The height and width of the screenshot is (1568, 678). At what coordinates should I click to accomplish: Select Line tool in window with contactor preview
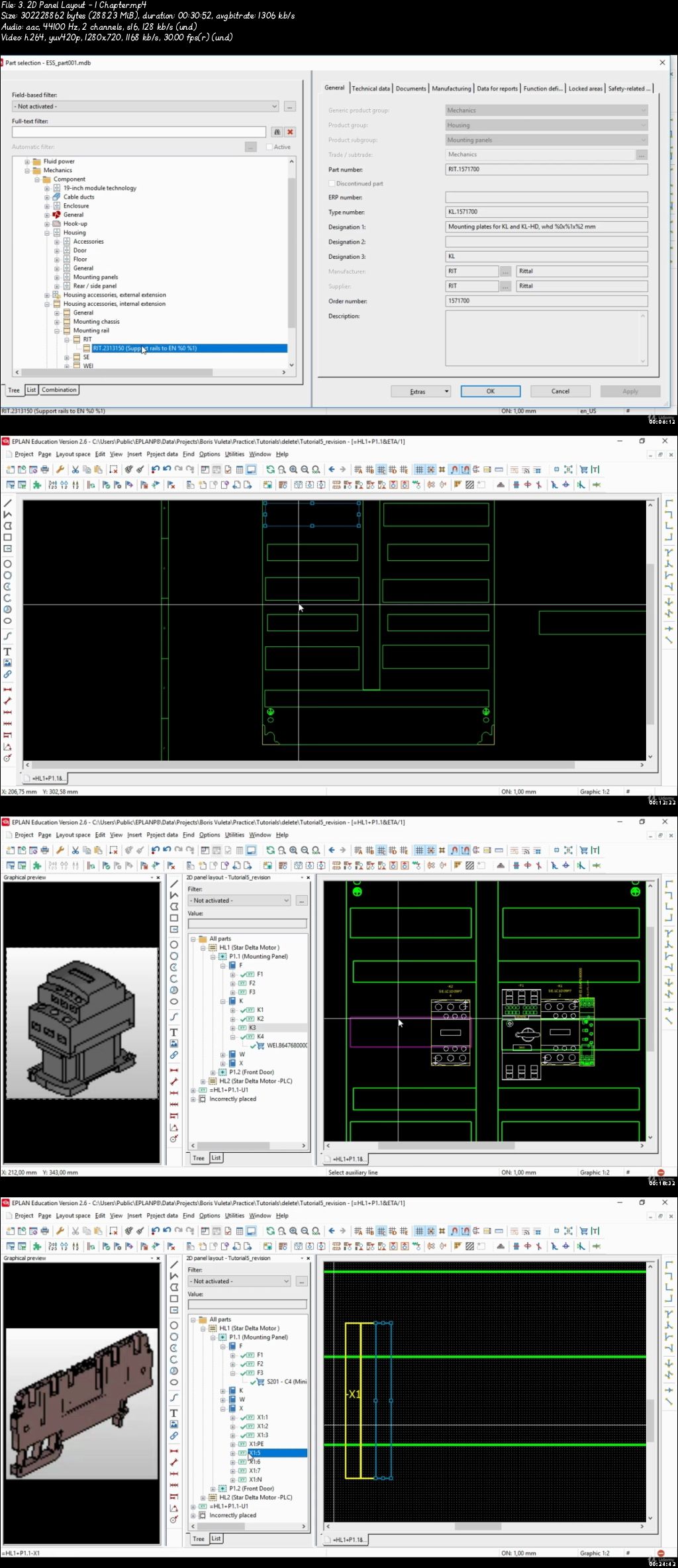[x=174, y=884]
